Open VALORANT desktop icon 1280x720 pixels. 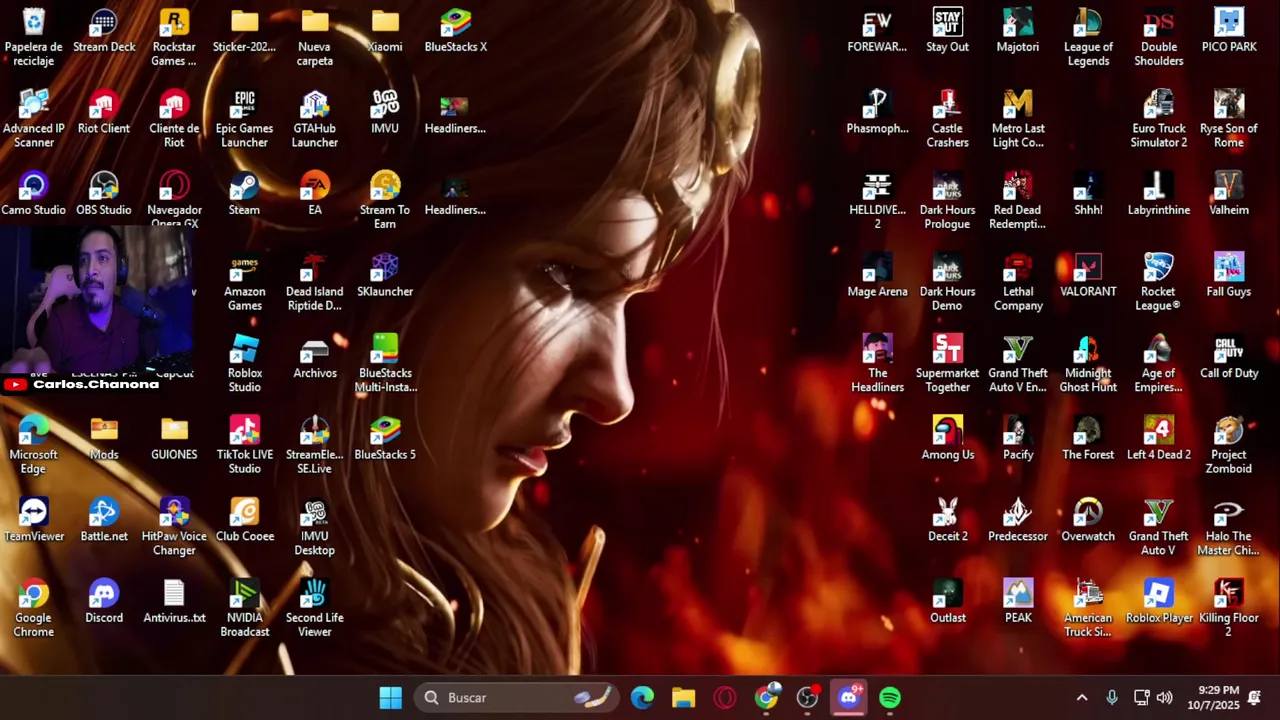point(1088,275)
